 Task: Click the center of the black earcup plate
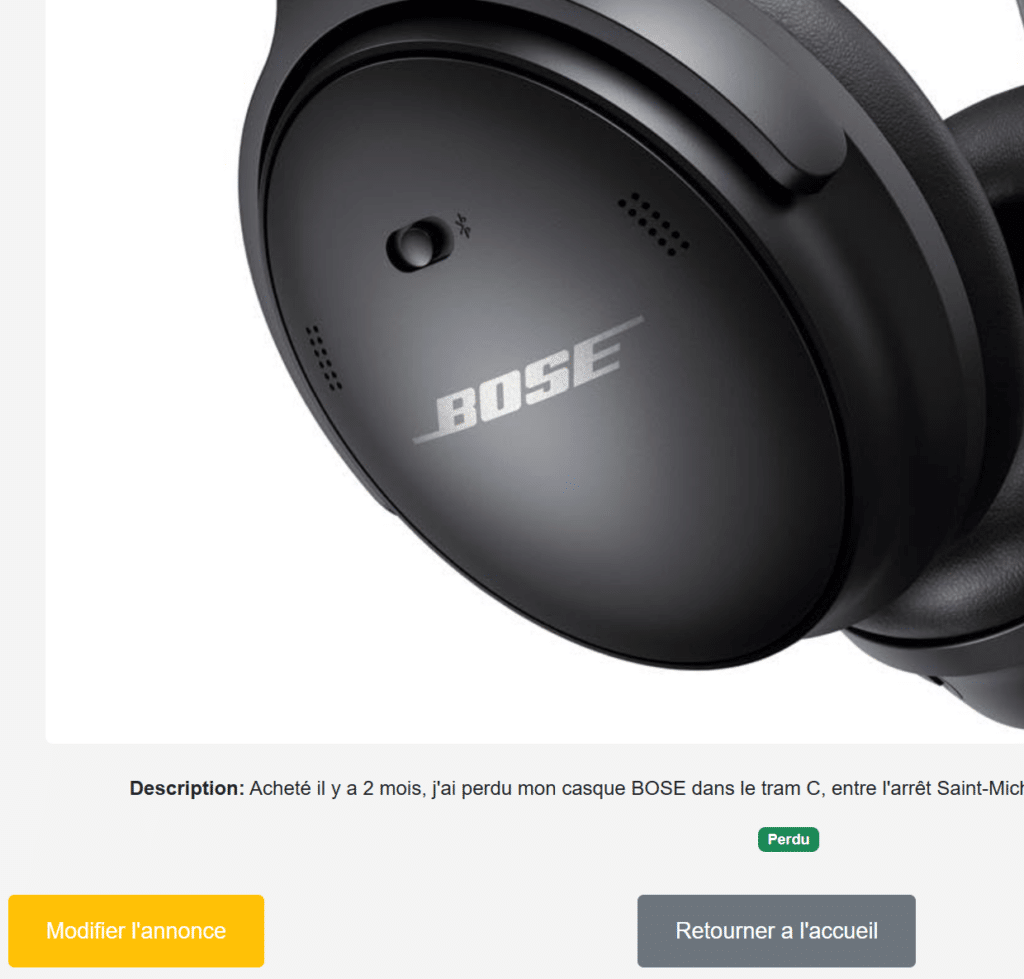555,366
